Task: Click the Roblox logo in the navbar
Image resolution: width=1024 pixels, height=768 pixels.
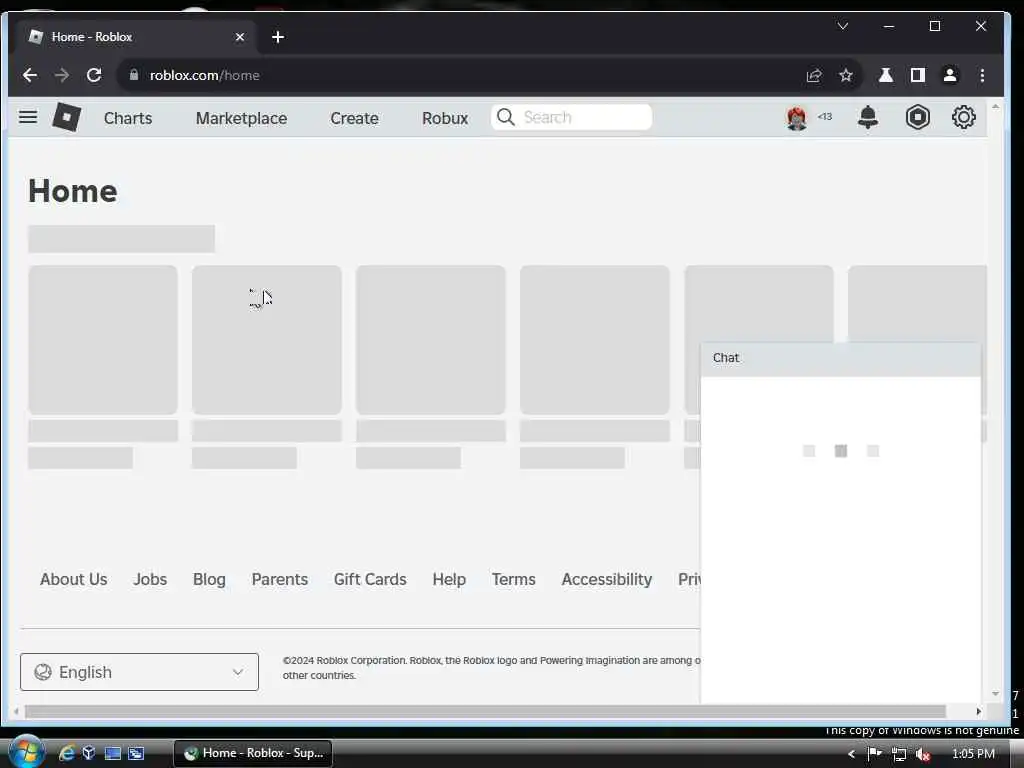Action: pyautogui.click(x=67, y=118)
